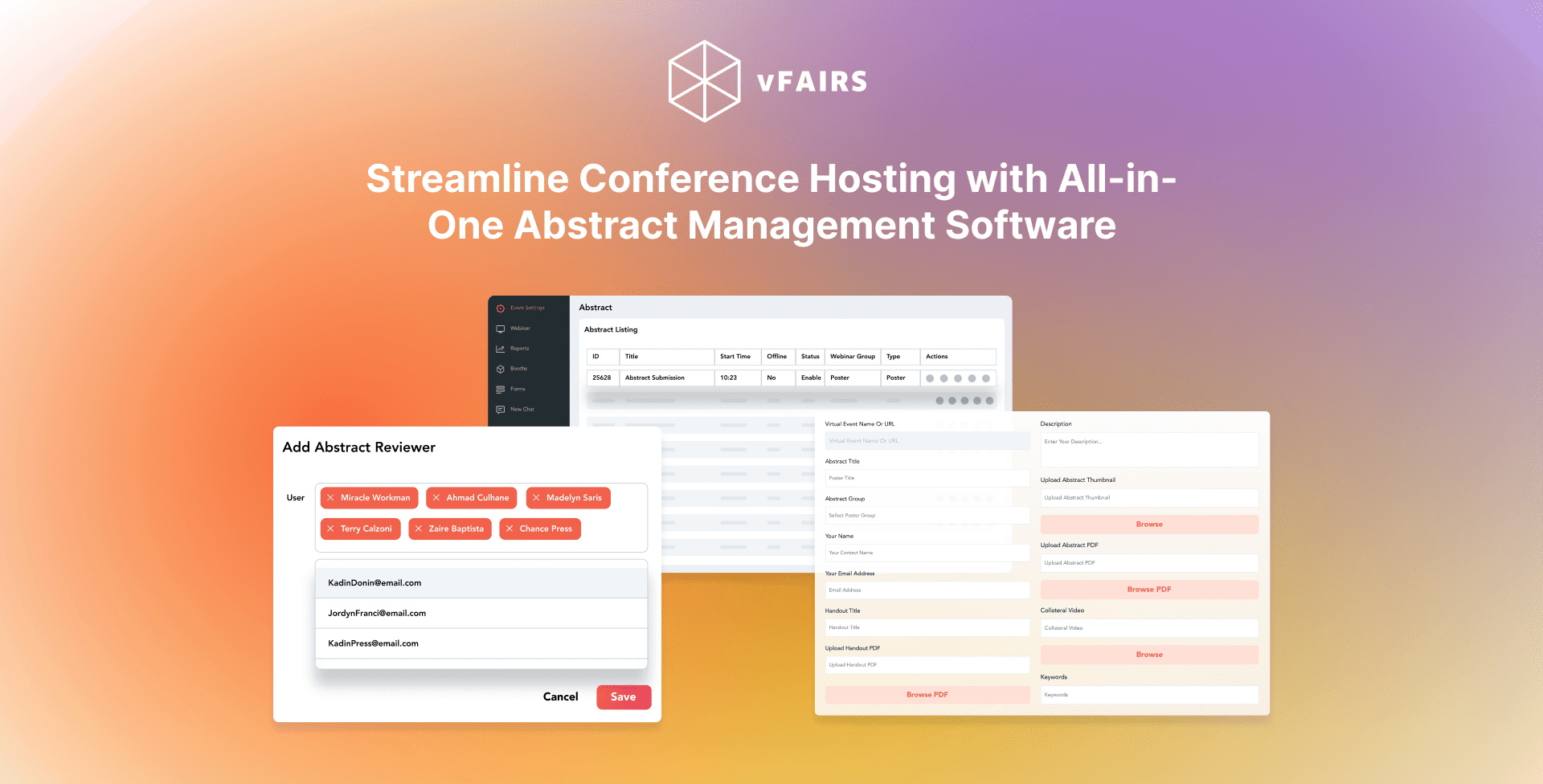Cancel the Add Abstract Reviewer dialog
The width and height of the screenshot is (1543, 784).
(560, 696)
